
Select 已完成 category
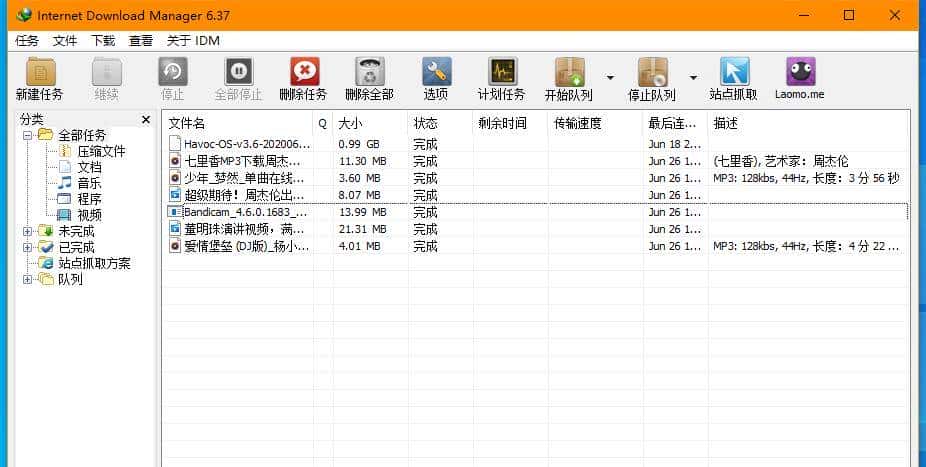click(76, 247)
